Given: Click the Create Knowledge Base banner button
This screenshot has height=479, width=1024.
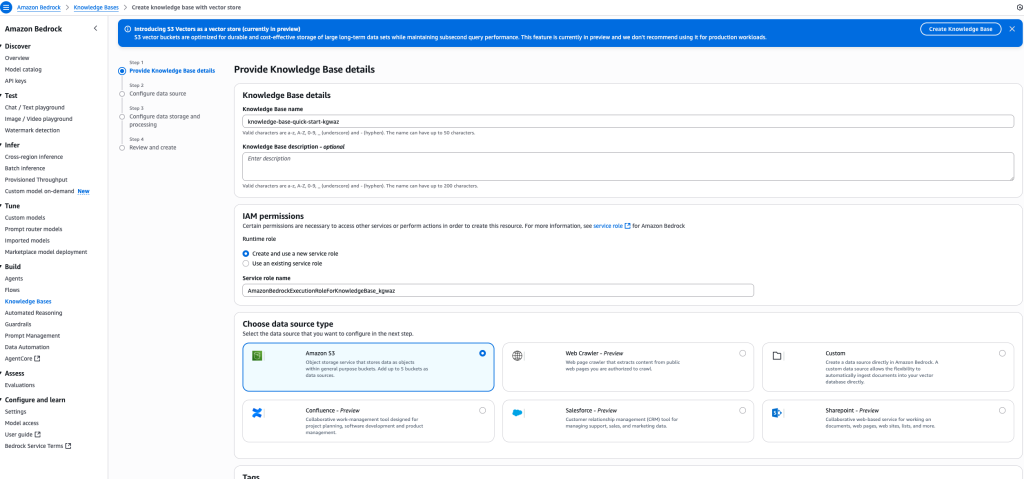Looking at the screenshot, I should (961, 29).
